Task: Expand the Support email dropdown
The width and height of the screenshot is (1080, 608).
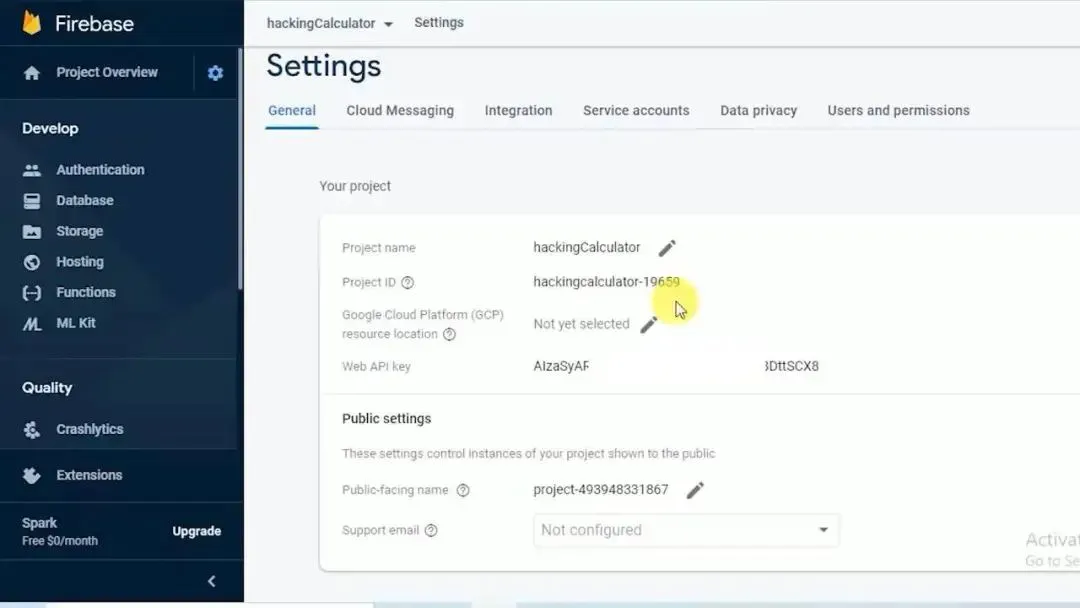Action: 823,530
